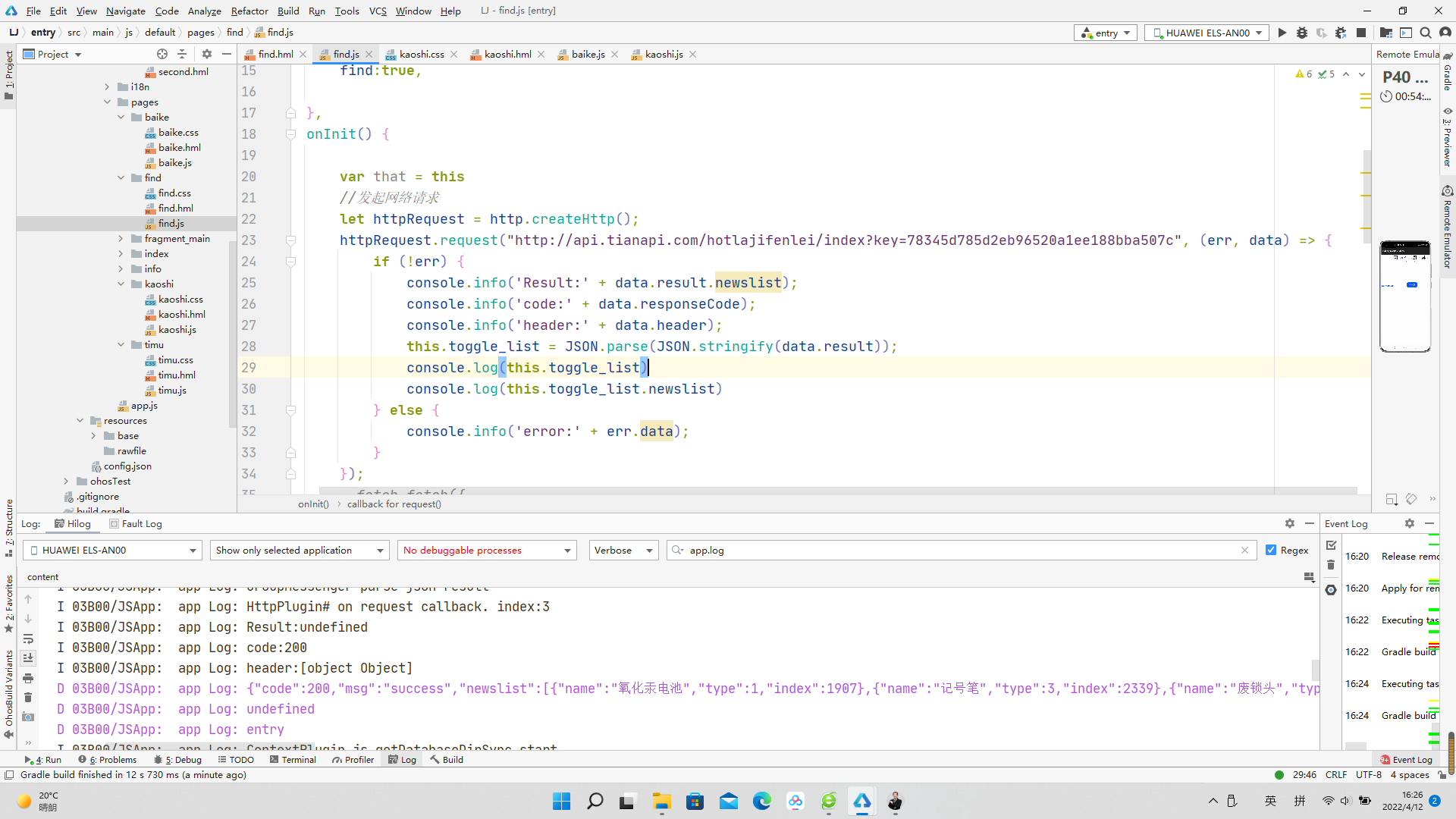1456x819 pixels.
Task: Toggle Structure tool window
Action: click(x=9, y=527)
